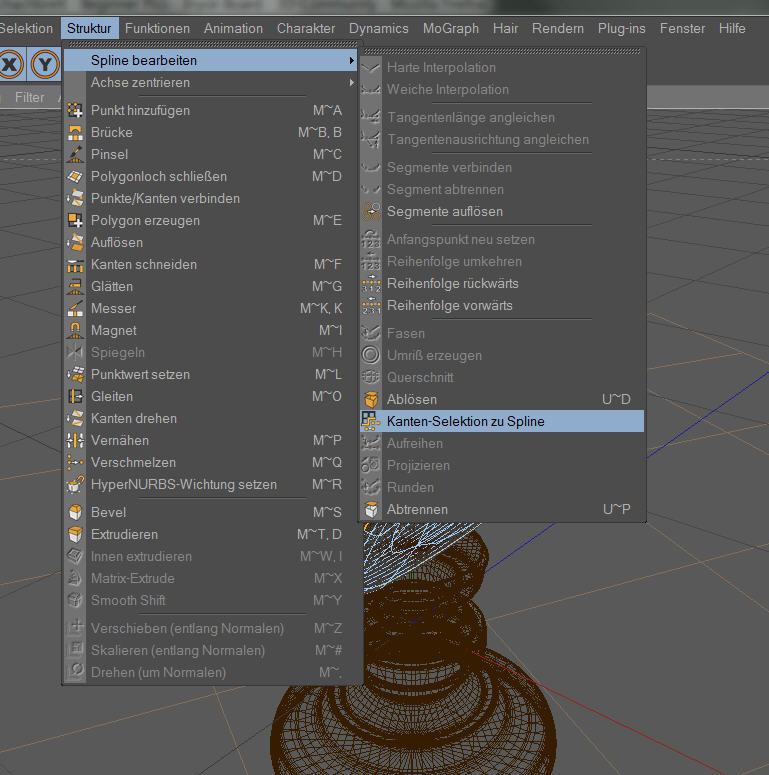769x775 pixels.
Task: Click the Punktwert setzen icon
Action: click(x=75, y=374)
